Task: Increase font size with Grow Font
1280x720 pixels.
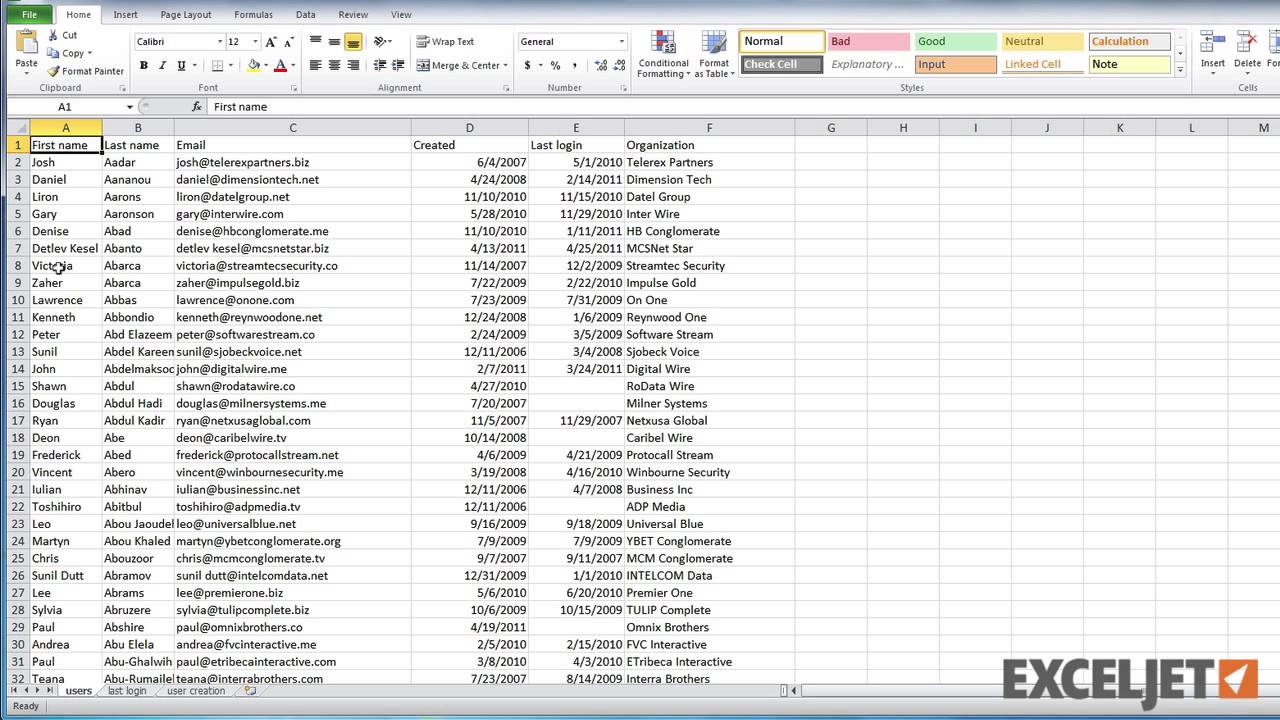Action: coord(271,42)
